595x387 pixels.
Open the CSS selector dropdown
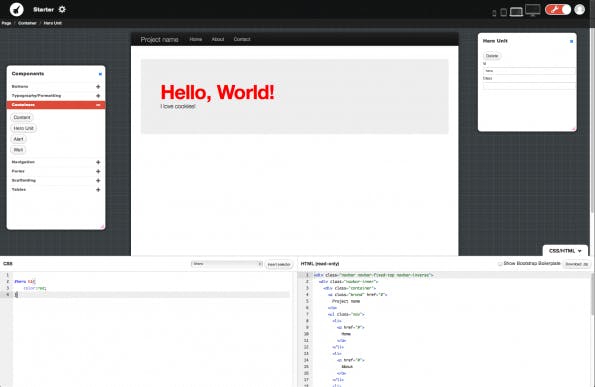227,264
